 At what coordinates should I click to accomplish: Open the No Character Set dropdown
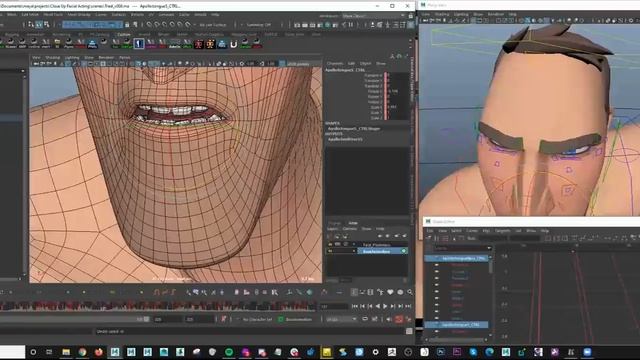pyautogui.click(x=257, y=319)
